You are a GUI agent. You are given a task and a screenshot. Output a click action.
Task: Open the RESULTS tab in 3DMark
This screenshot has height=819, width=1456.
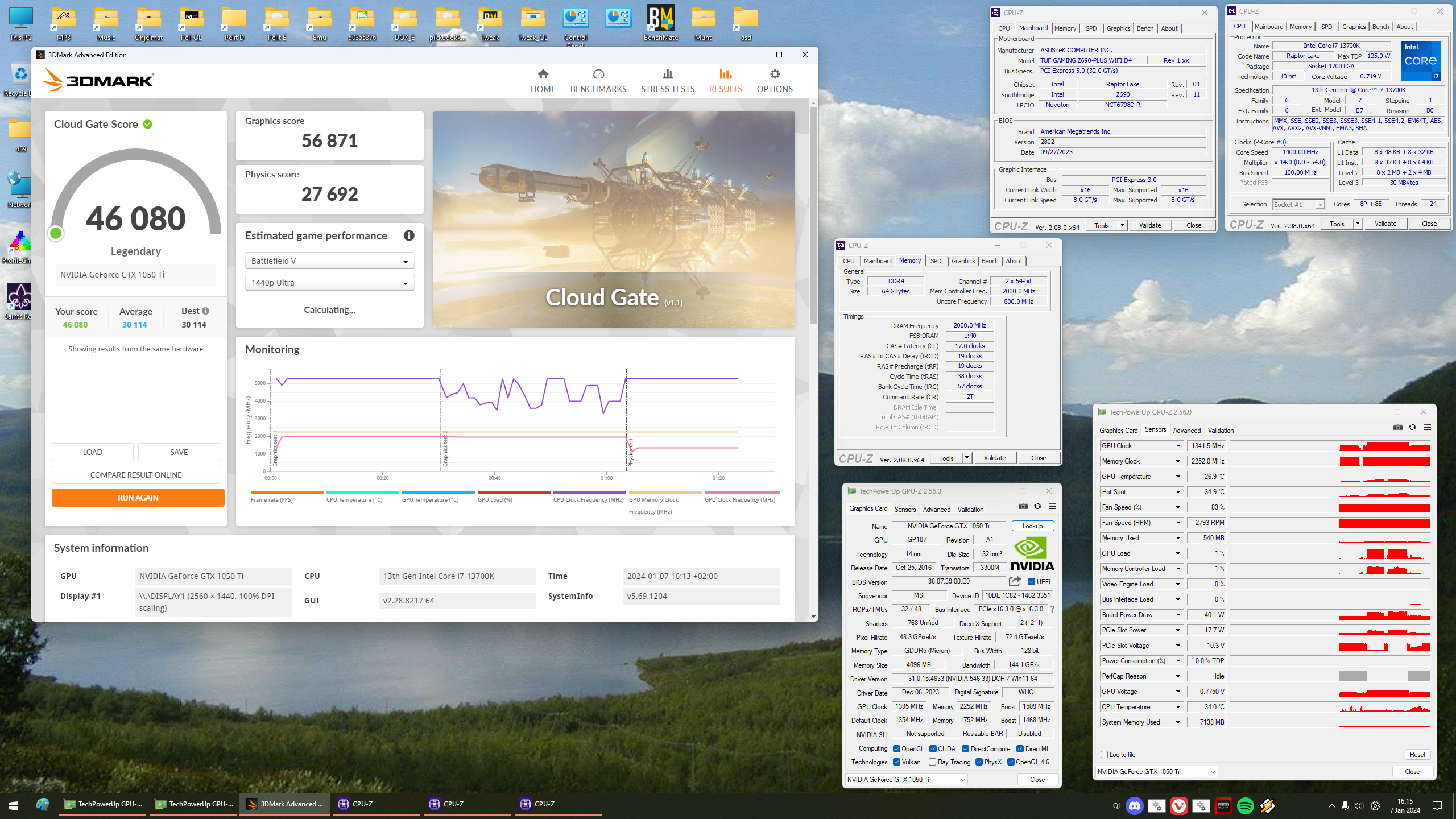click(x=725, y=81)
